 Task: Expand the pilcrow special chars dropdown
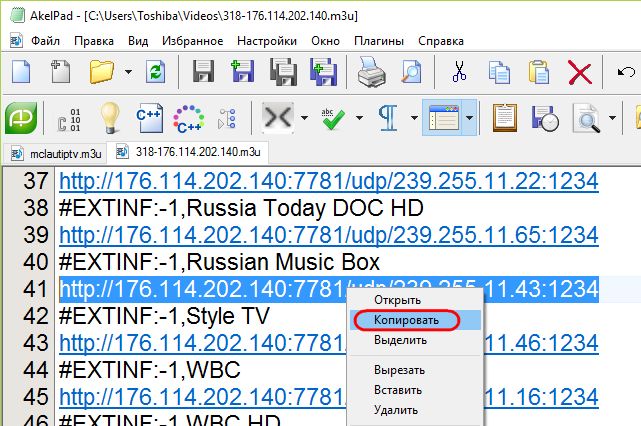[414, 118]
